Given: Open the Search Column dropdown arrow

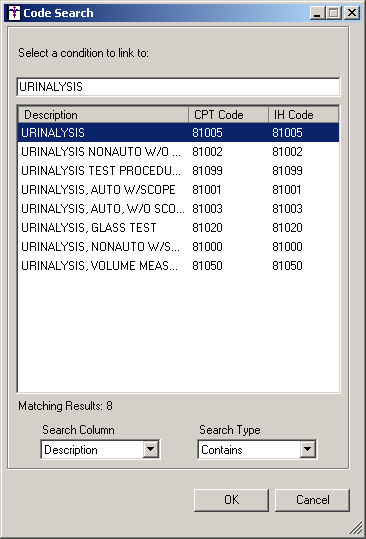Looking at the screenshot, I should point(151,449).
